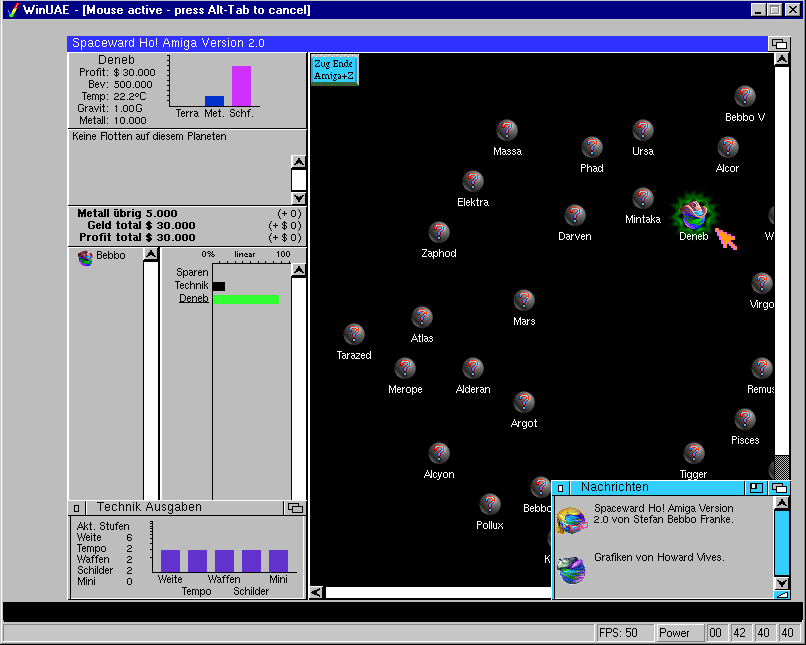This screenshot has width=806, height=645.
Task: Click the Nachrichten scroll-up arrow
Action: pyautogui.click(x=781, y=503)
